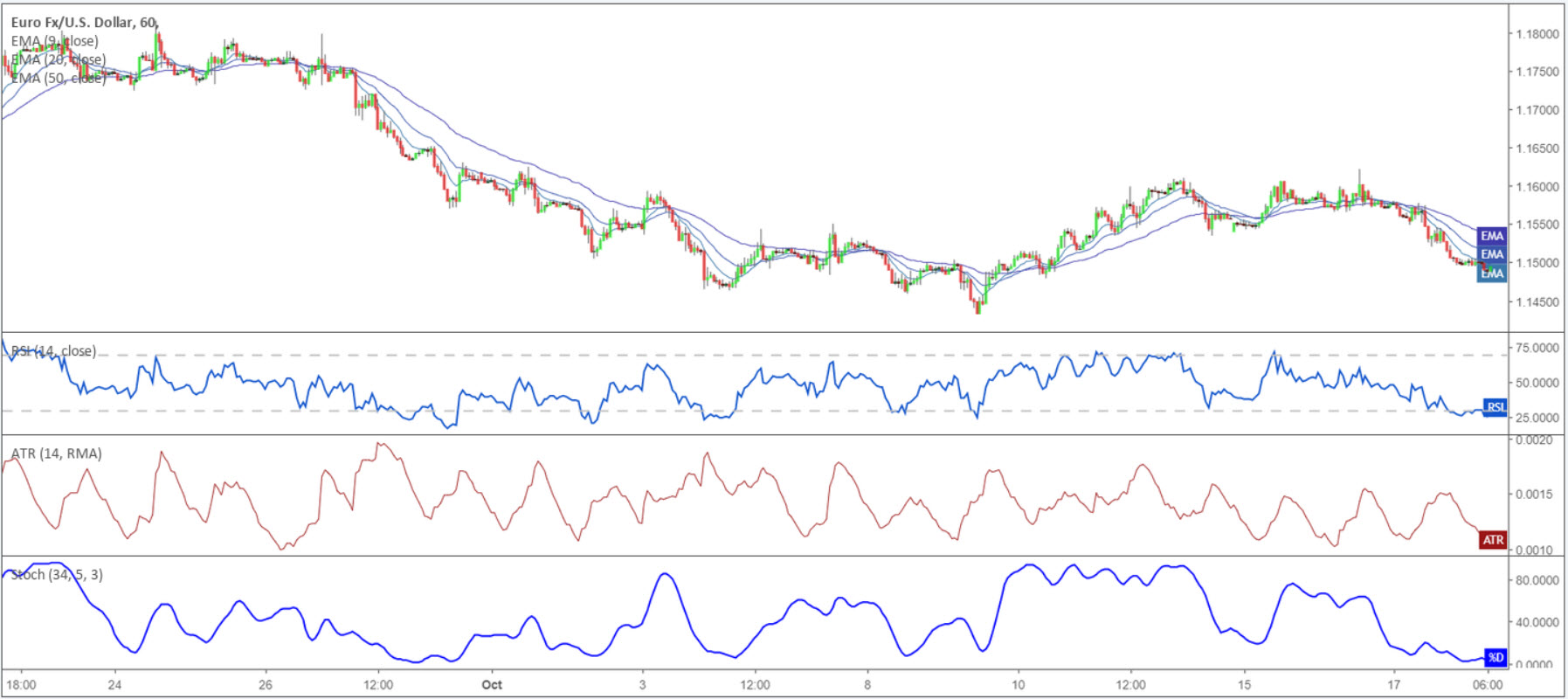This screenshot has height=699, width=1568.
Task: Open the ATR (14, RMA) indicator label
Action: (x=56, y=453)
